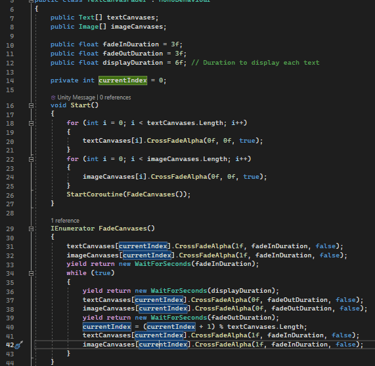Screen dimensions: 375x366
Task: Click highlighted currentIndex on line 32
Action: coord(147,255)
